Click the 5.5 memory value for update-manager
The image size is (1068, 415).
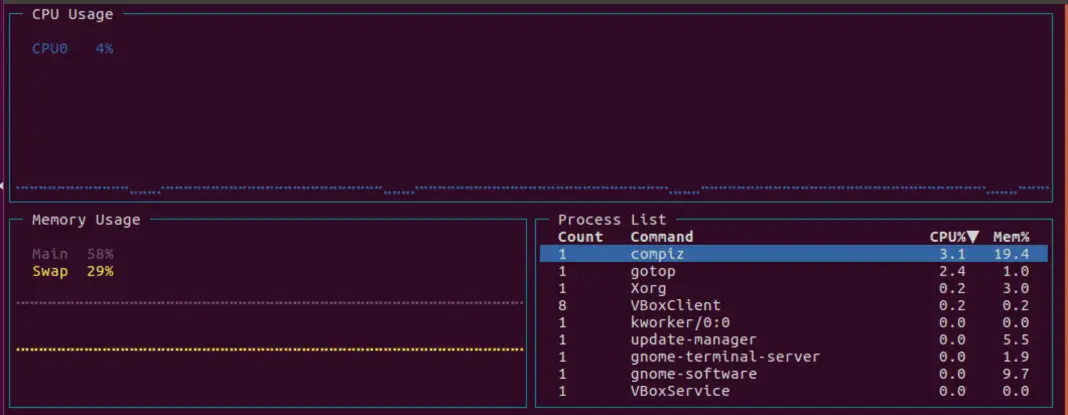pos(1016,339)
